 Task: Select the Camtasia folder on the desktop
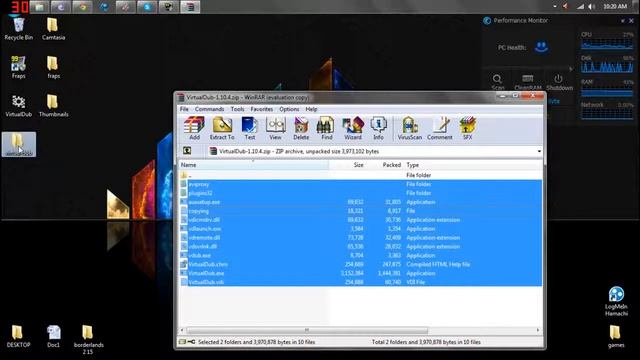pos(53,29)
